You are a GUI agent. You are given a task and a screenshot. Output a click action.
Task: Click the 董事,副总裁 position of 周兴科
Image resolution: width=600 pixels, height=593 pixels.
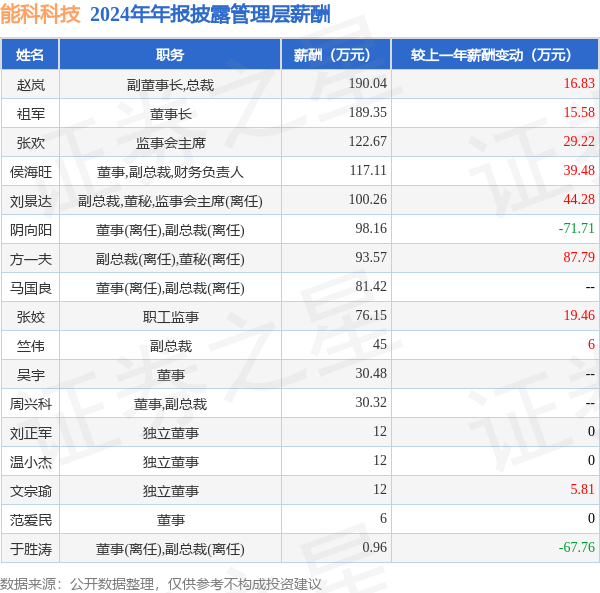[170, 404]
